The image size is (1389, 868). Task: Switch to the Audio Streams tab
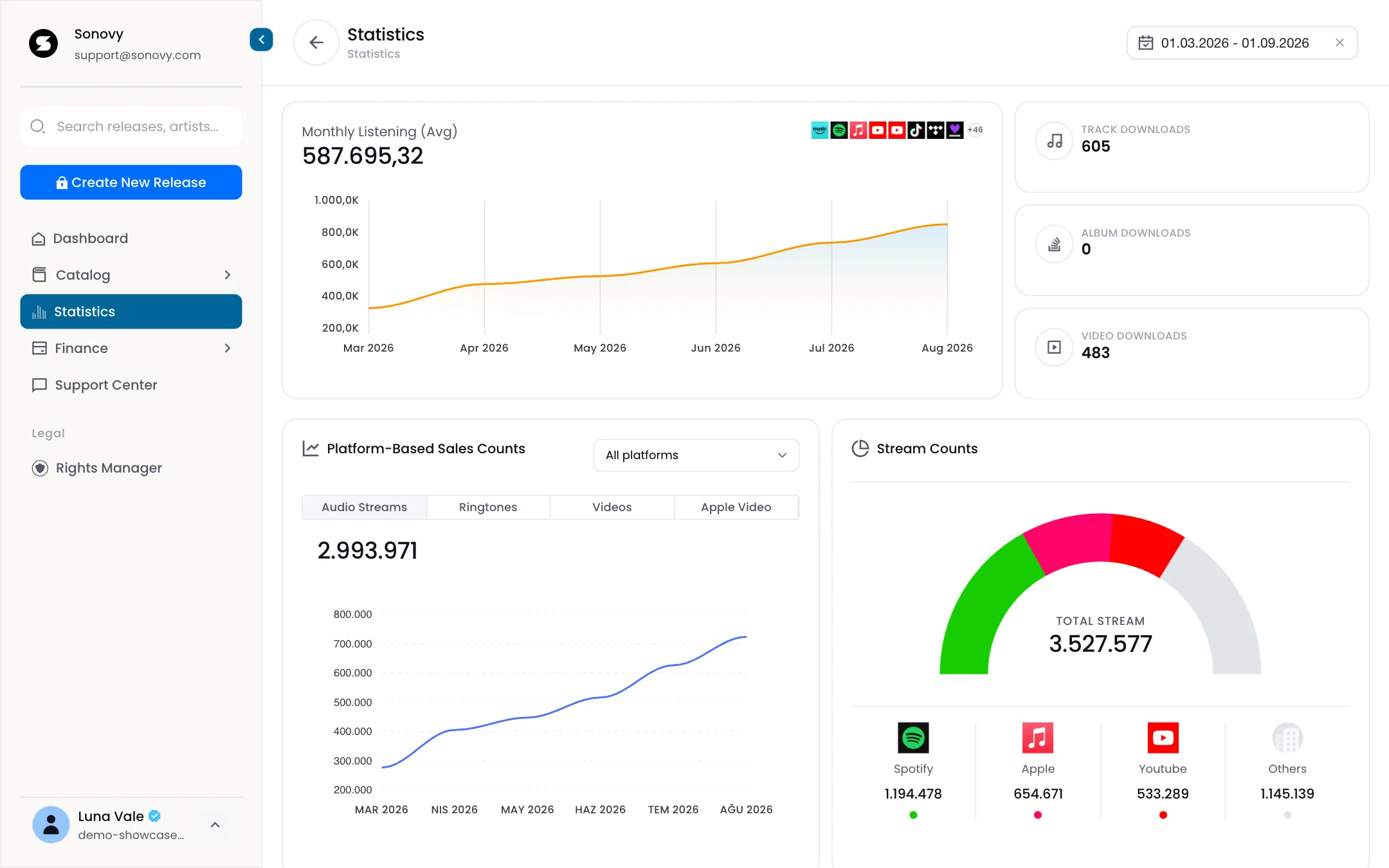(365, 507)
